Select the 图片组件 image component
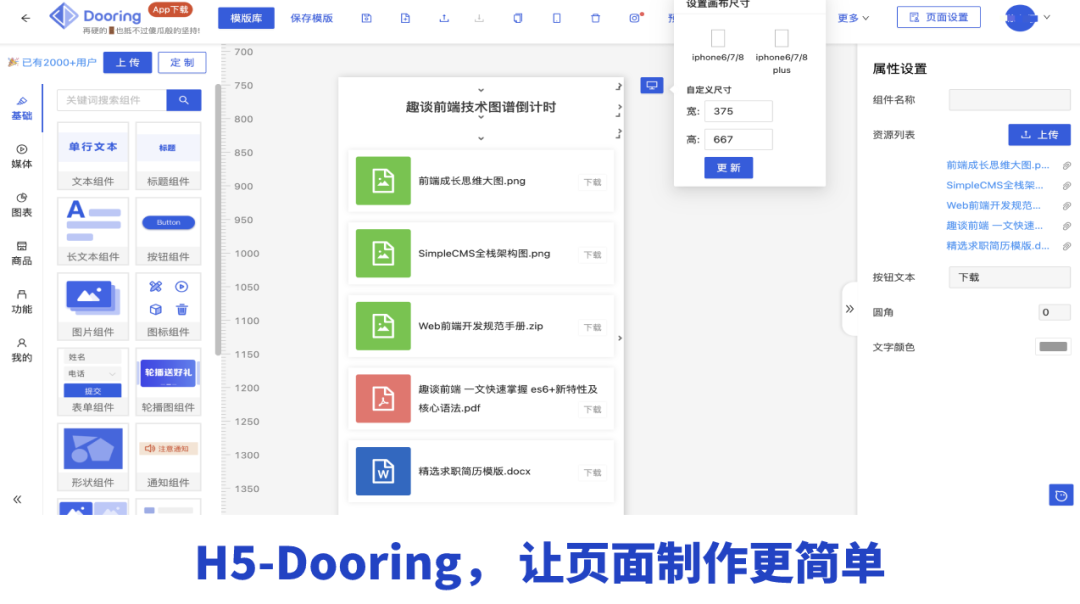 pyautogui.click(x=93, y=306)
